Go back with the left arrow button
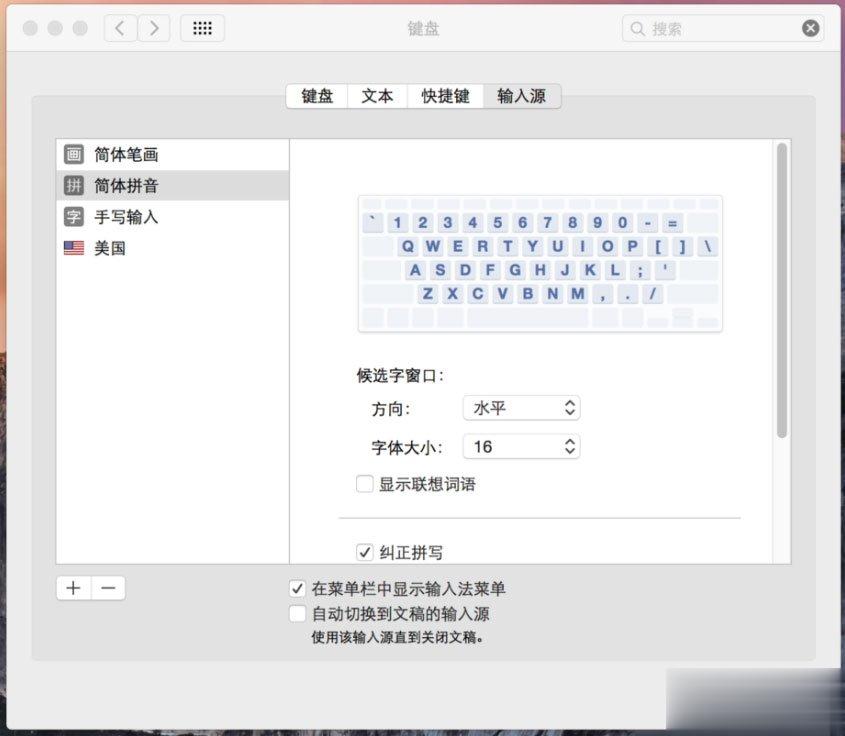 pyautogui.click(x=121, y=28)
